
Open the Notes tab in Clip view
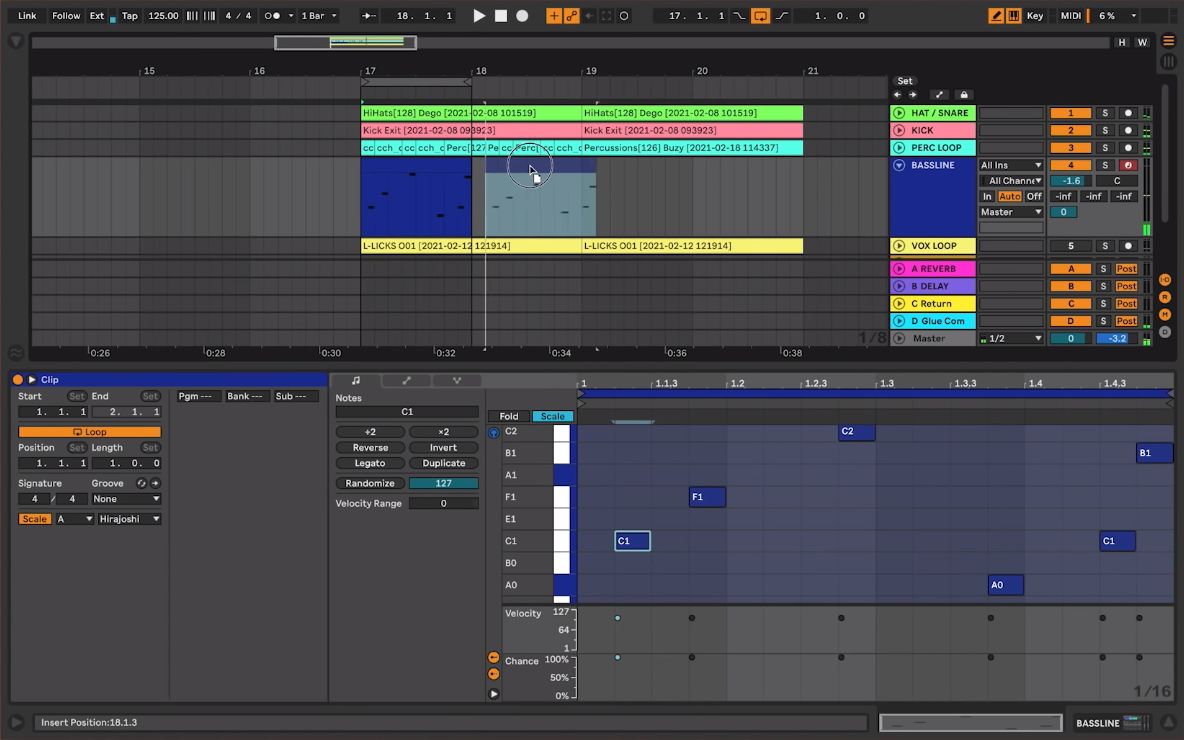[x=356, y=381]
